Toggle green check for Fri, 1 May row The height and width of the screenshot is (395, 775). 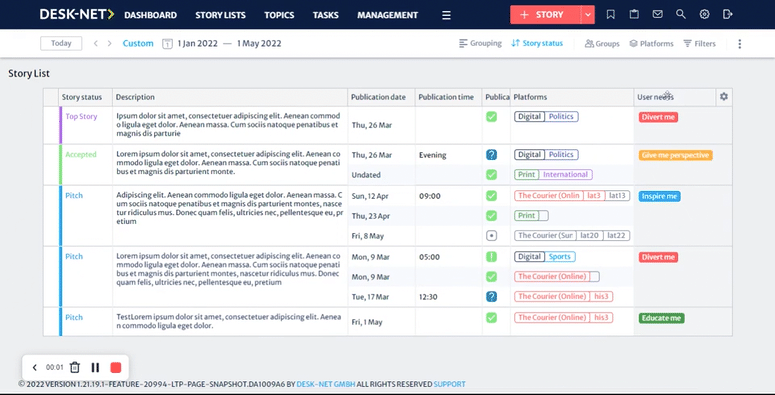pos(491,317)
